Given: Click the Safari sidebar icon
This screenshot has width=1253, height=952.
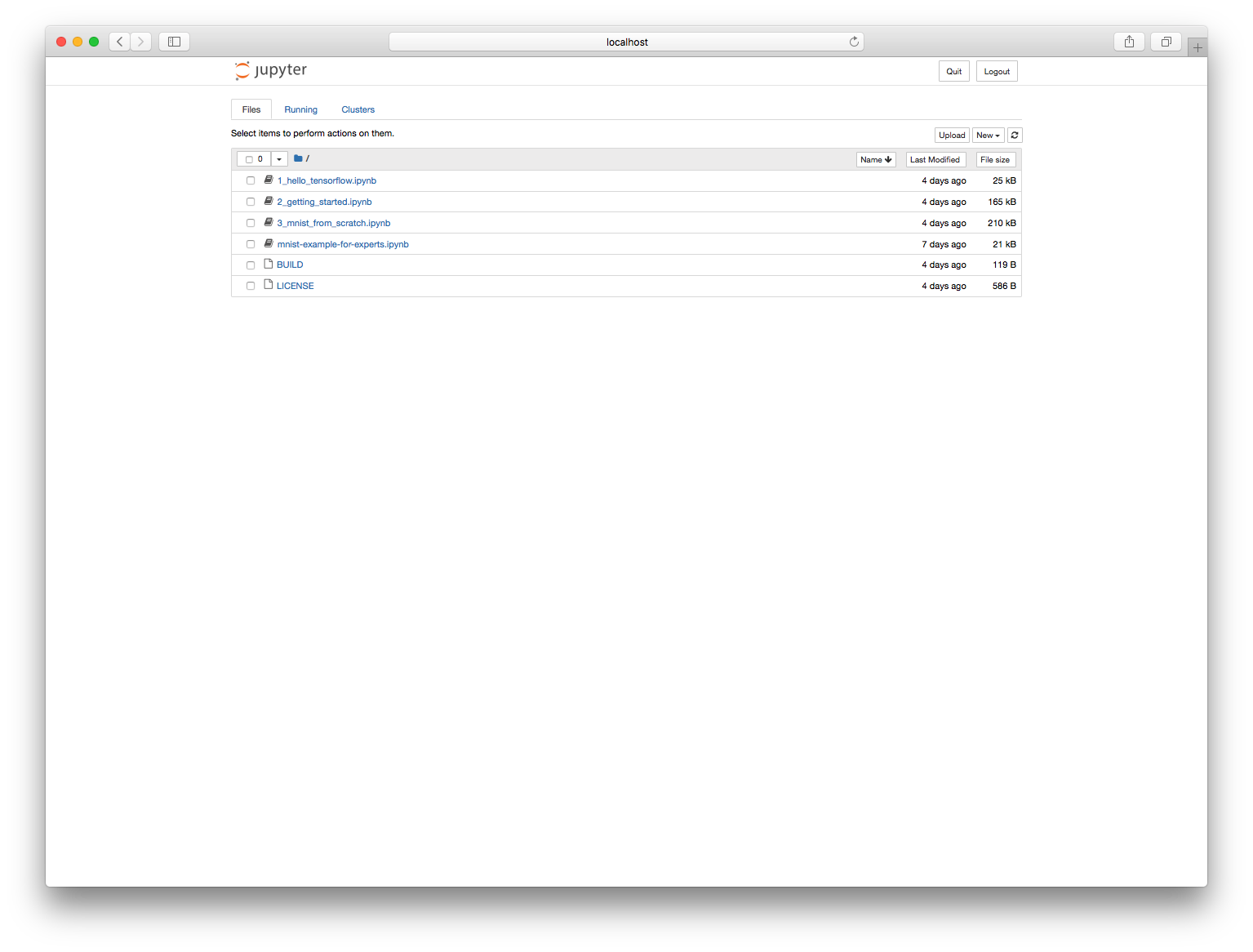Looking at the screenshot, I should 174,41.
